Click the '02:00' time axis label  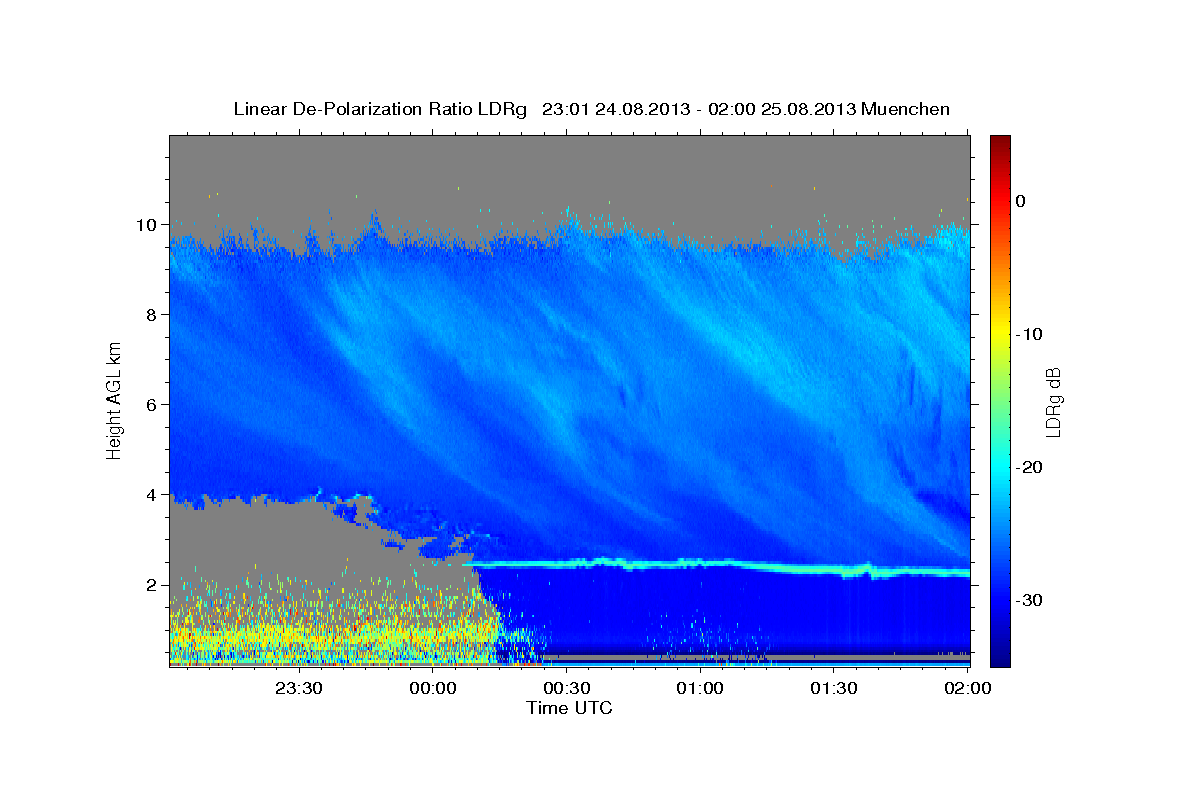967,688
